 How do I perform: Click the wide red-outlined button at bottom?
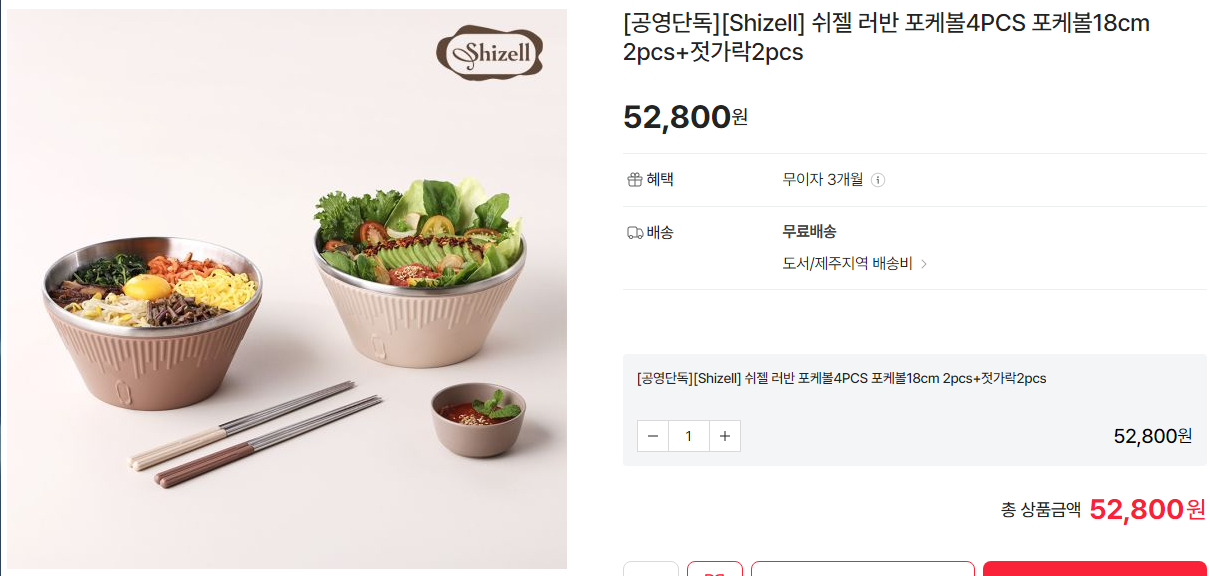tap(863, 569)
